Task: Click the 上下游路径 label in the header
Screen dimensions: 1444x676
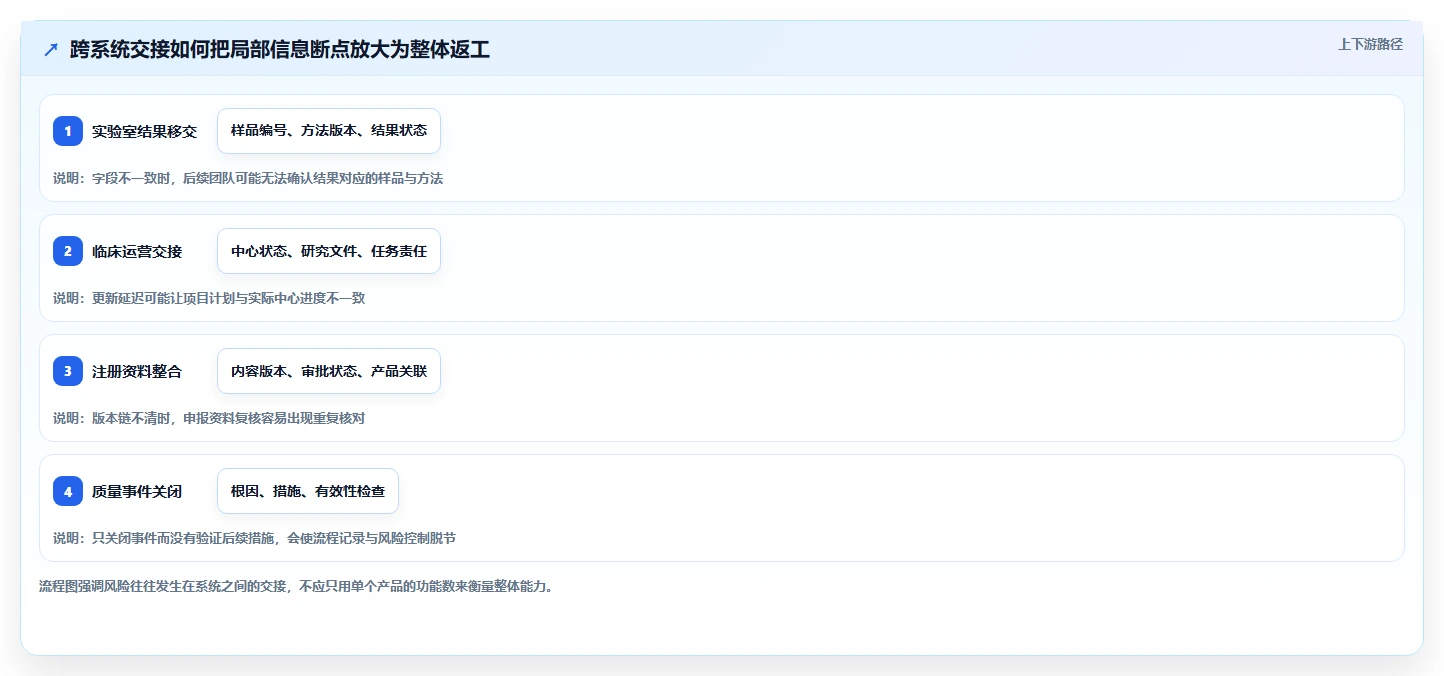Action: 1371,44
